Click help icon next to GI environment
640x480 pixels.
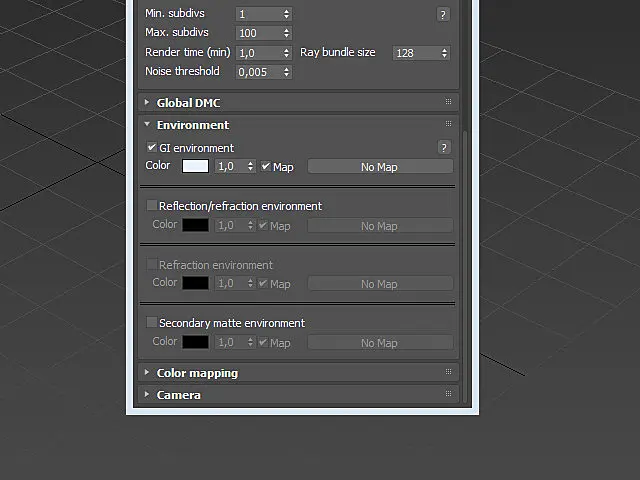tap(444, 147)
